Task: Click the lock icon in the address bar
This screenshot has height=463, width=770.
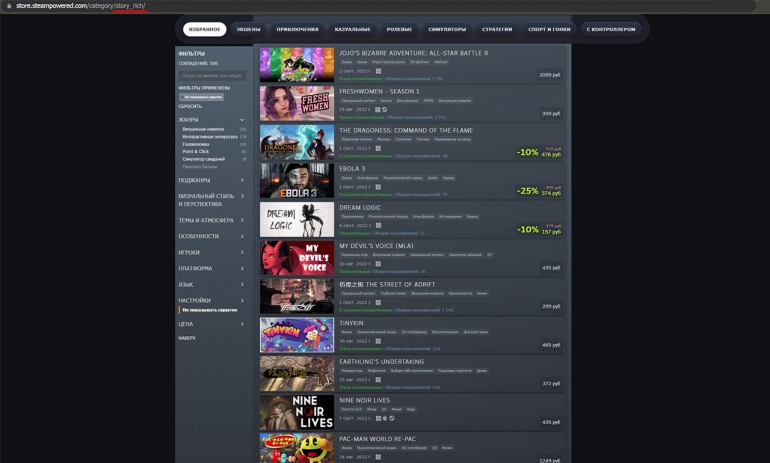Action: tap(9, 6)
